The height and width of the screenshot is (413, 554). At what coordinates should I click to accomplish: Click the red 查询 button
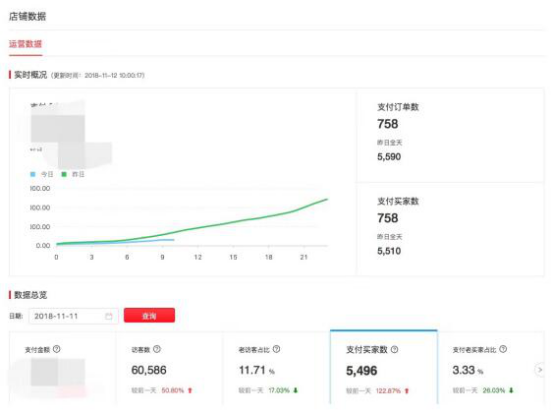149,315
